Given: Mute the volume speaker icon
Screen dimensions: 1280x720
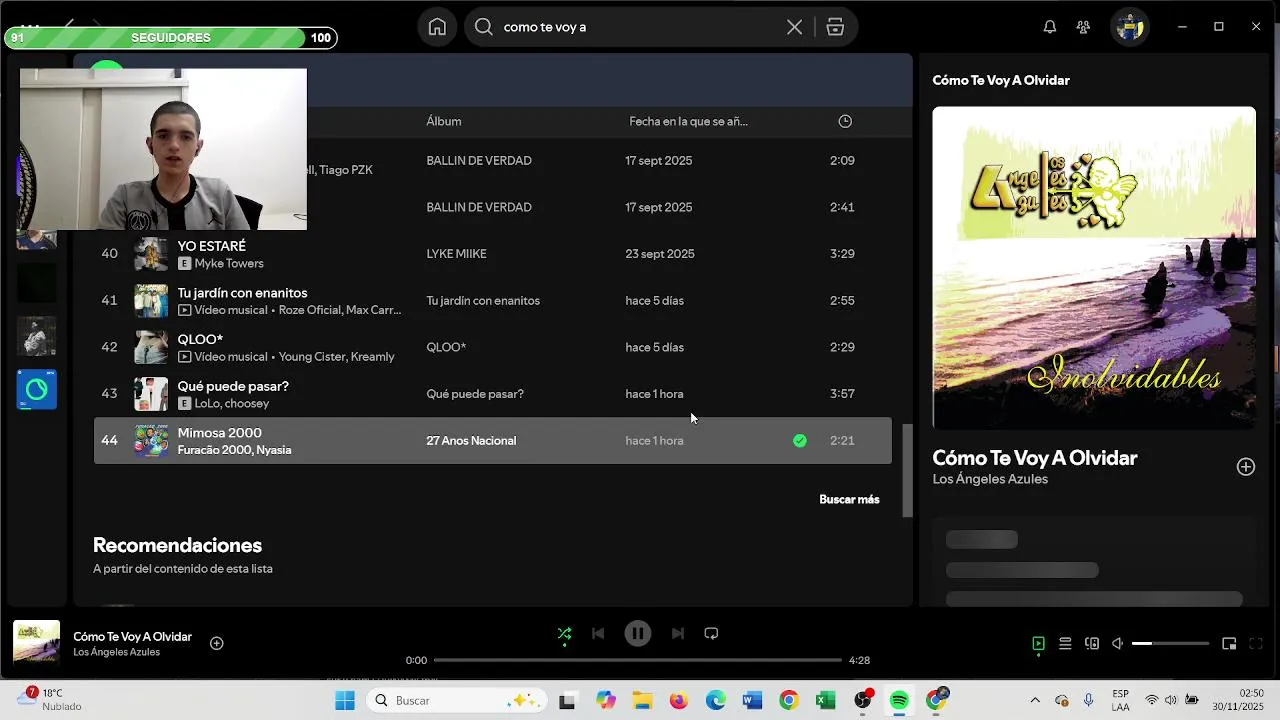Looking at the screenshot, I should pos(1118,644).
